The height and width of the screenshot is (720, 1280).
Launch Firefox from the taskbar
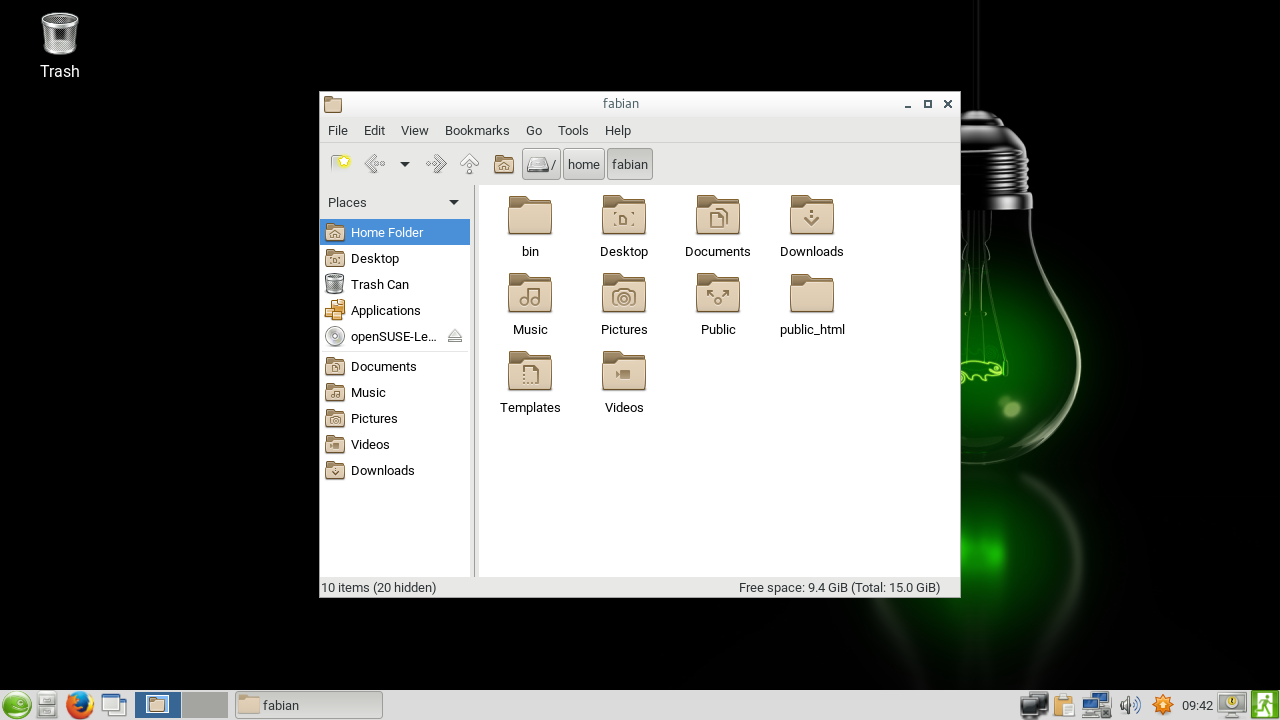click(x=80, y=705)
